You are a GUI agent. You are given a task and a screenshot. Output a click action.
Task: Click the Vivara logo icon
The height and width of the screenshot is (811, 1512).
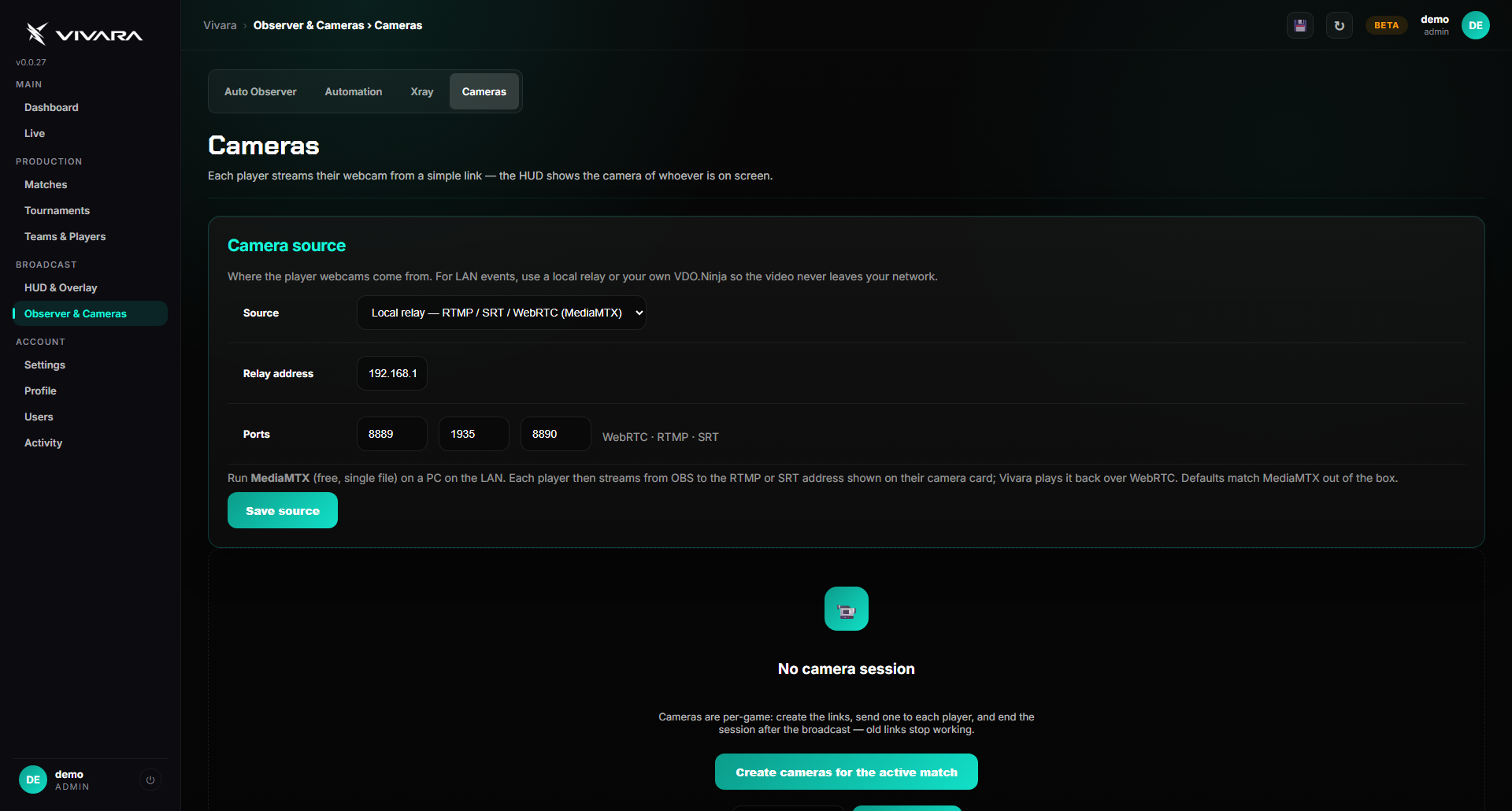(37, 33)
